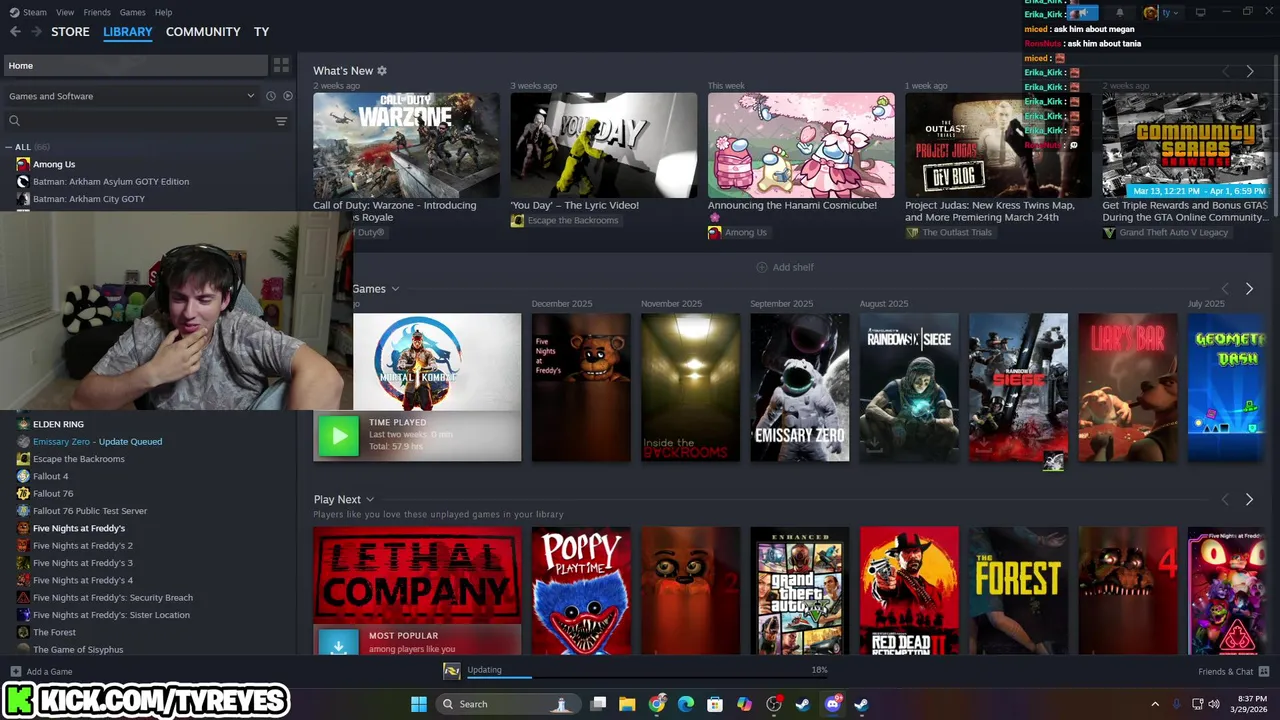
Task: Select ELDEN RING in library list
Action: coord(58,424)
